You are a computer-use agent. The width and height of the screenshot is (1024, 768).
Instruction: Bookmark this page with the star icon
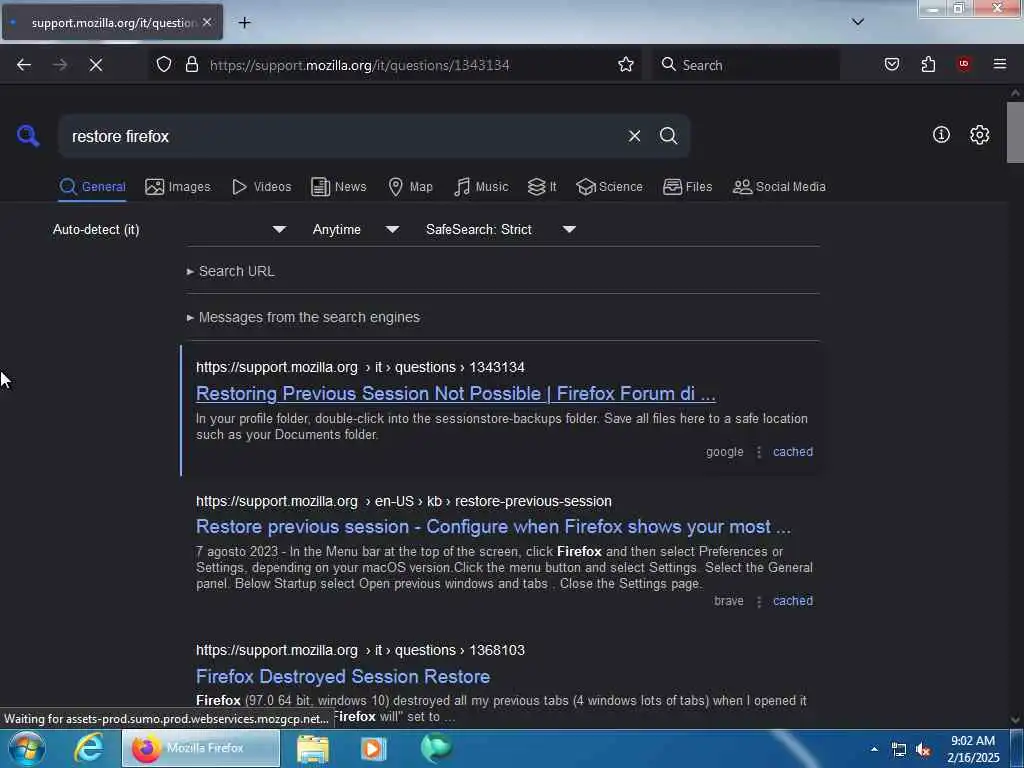(x=626, y=64)
